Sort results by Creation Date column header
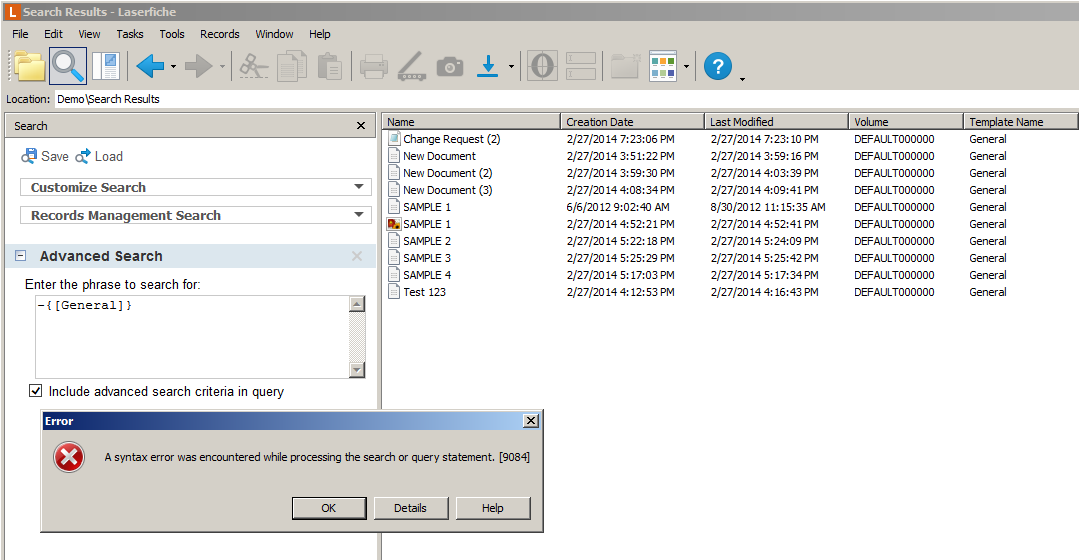This screenshot has height=560, width=1079. (x=632, y=122)
